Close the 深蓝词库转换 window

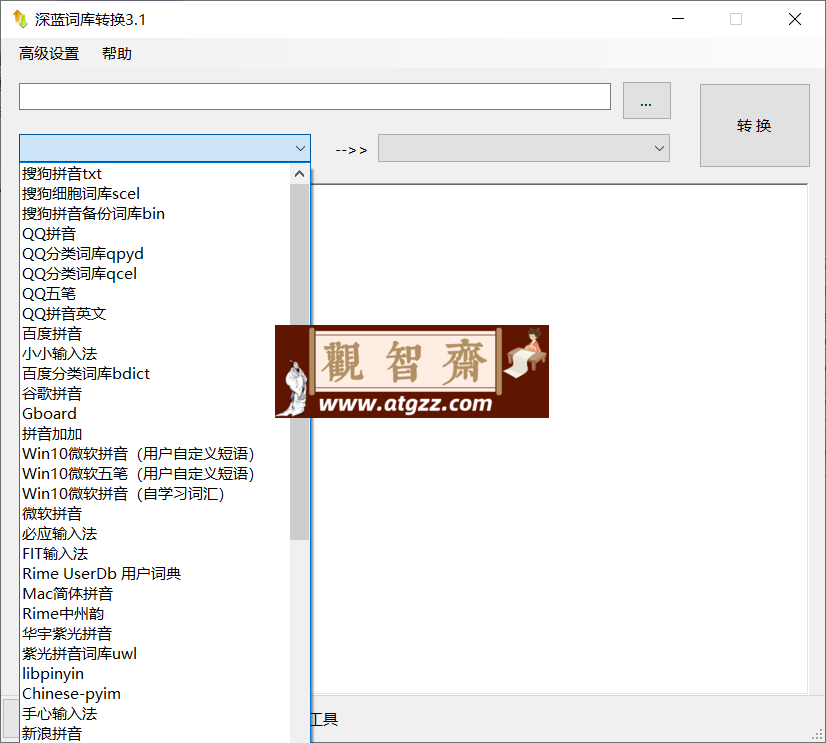coord(795,19)
